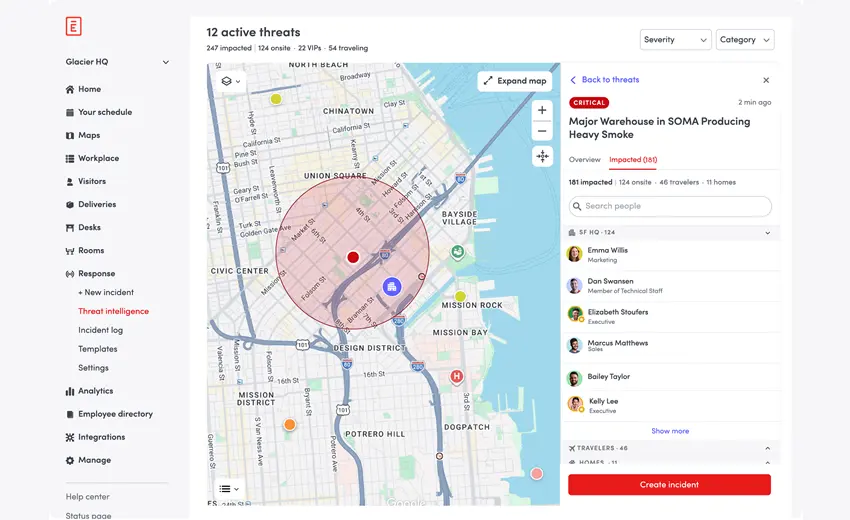This screenshot has width=850, height=520.
Task: Open the Help center link
Action: point(87,497)
